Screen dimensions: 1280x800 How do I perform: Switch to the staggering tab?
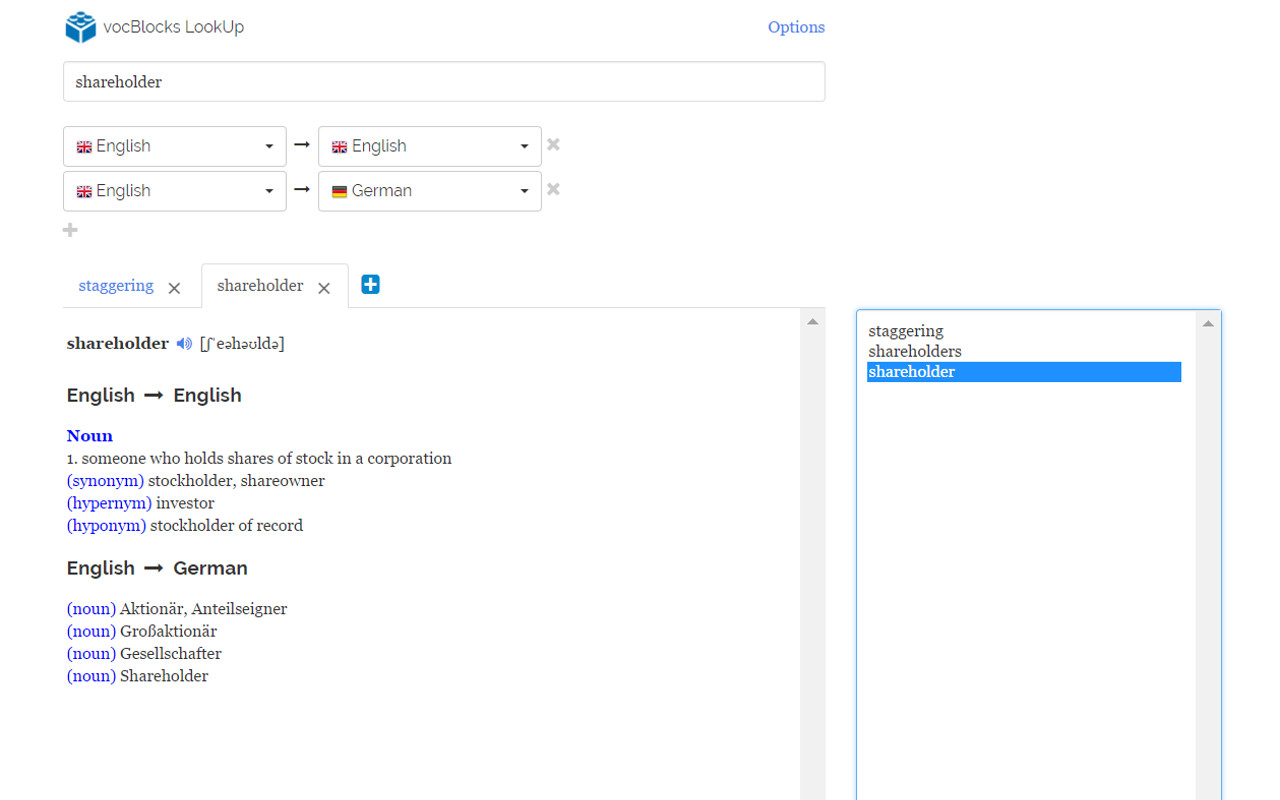[116, 286]
